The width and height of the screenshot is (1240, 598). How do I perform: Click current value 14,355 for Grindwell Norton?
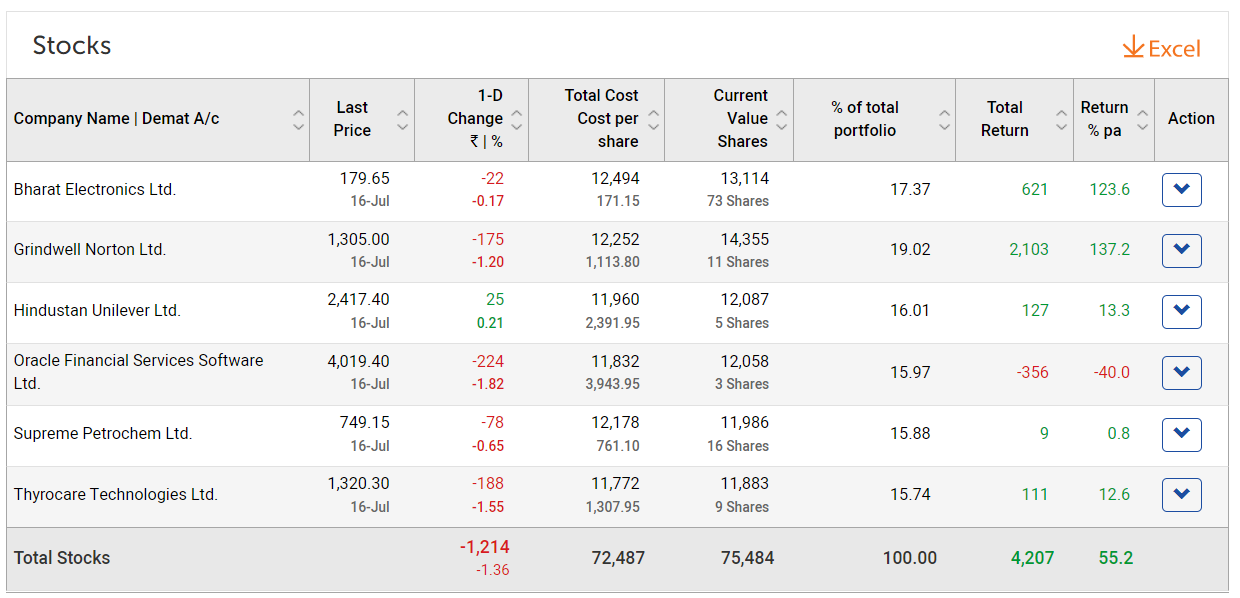(745, 240)
